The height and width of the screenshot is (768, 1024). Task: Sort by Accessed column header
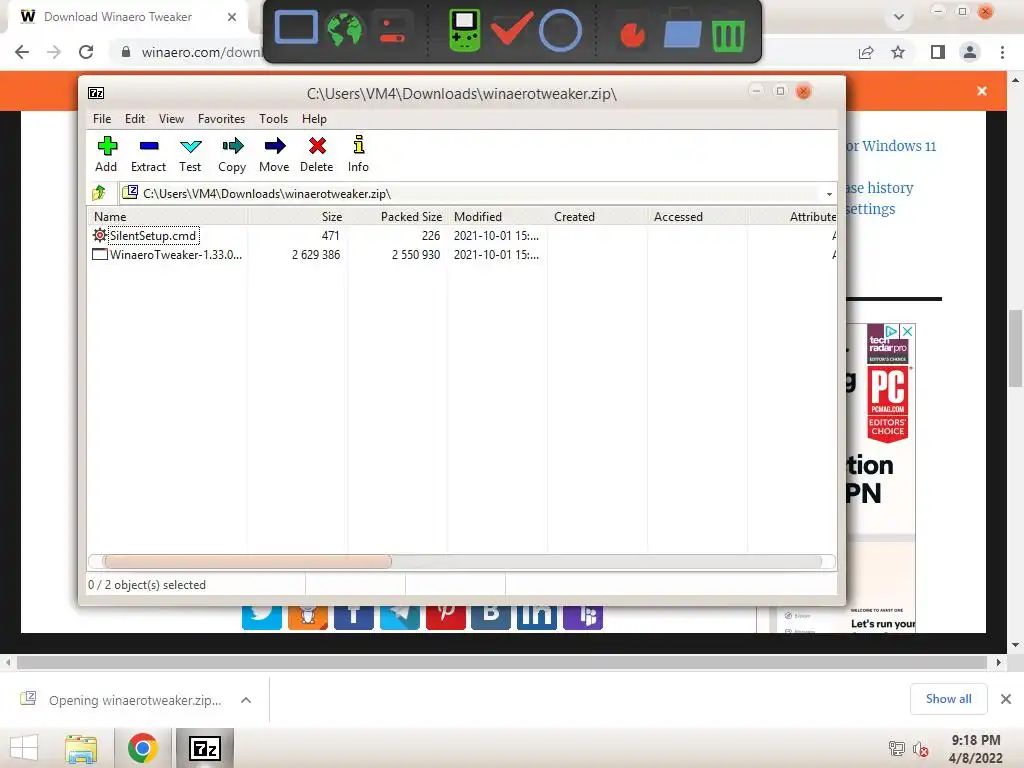(x=697, y=216)
